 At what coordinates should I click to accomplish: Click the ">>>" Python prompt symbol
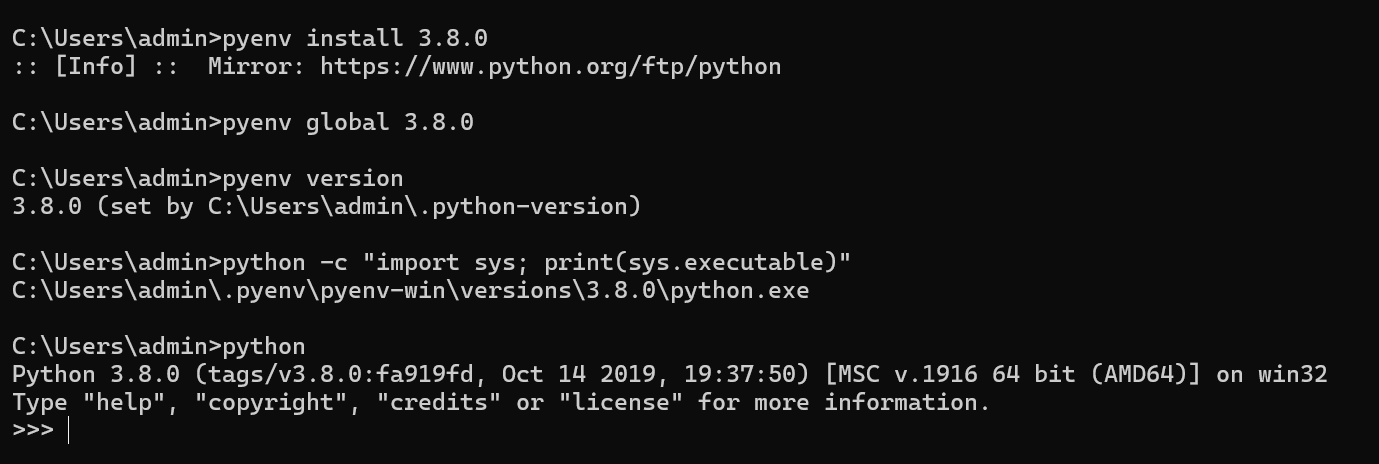(x=32, y=430)
